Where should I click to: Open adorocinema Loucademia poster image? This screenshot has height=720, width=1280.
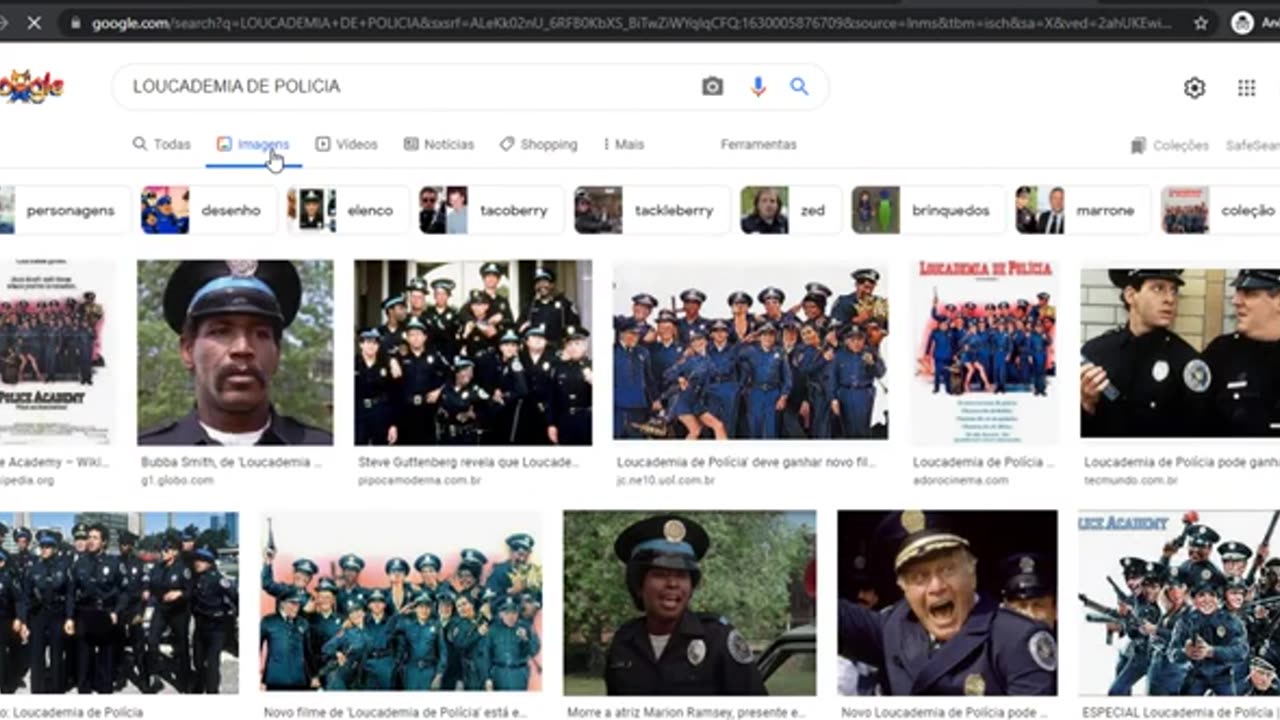(984, 352)
